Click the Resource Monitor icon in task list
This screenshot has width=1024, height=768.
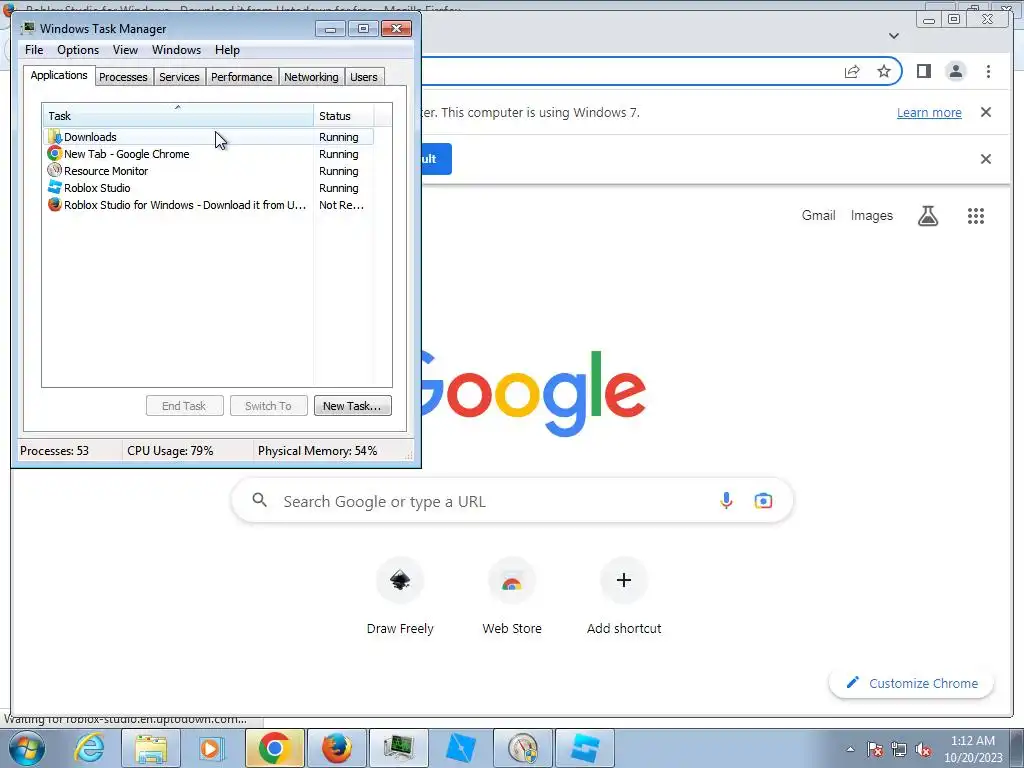(x=54, y=171)
